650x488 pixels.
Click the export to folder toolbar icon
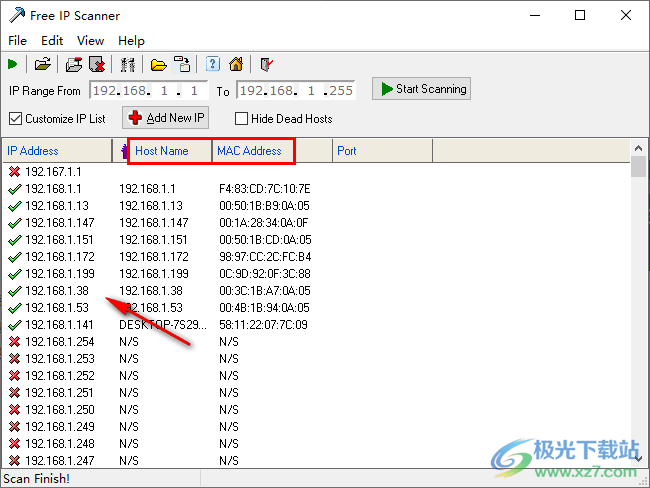point(182,64)
